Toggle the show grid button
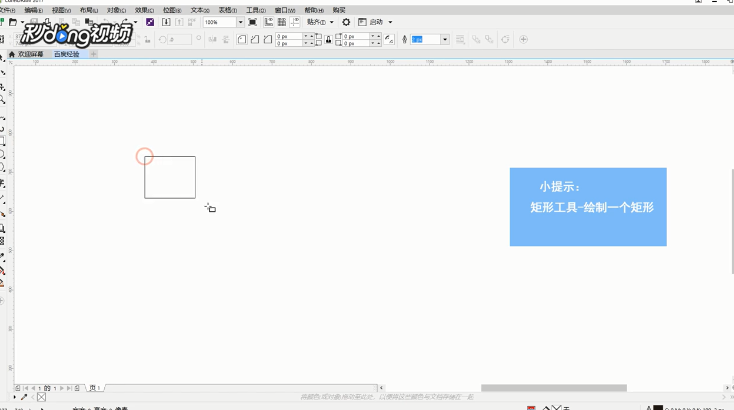Viewport: 734px width, 410px height. (282, 22)
